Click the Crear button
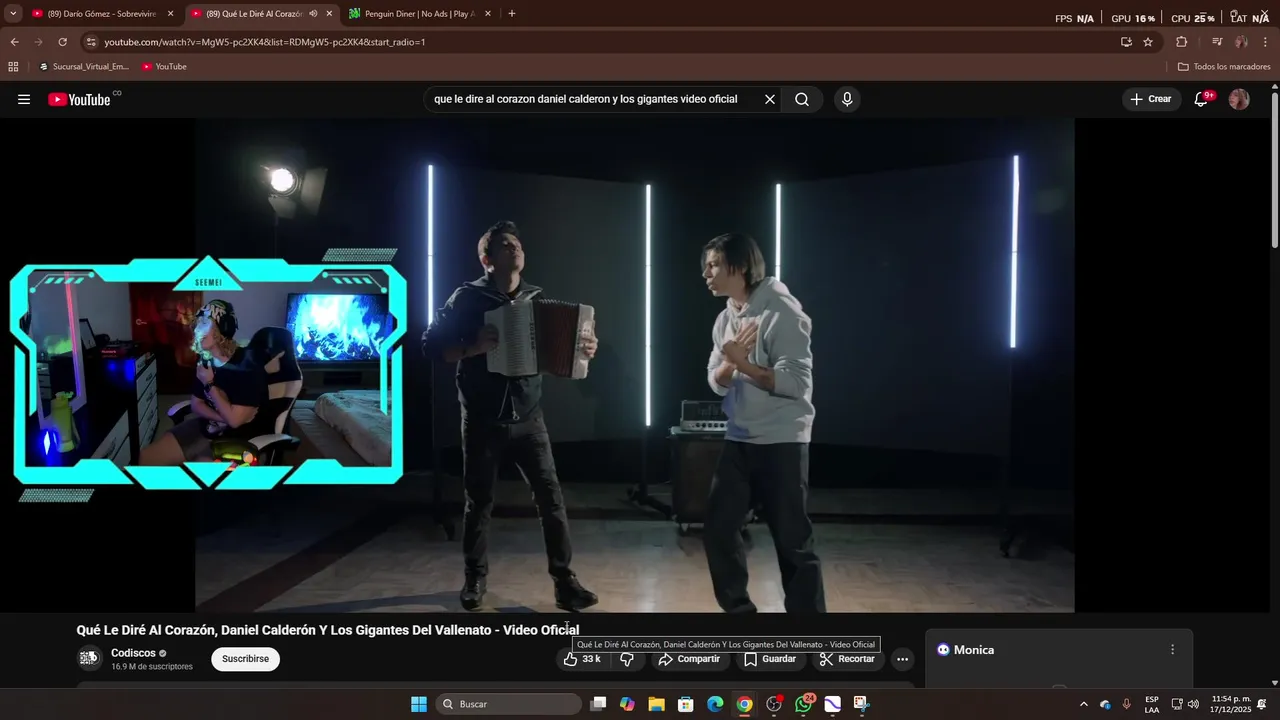This screenshot has height=720, width=1280. (x=1151, y=99)
